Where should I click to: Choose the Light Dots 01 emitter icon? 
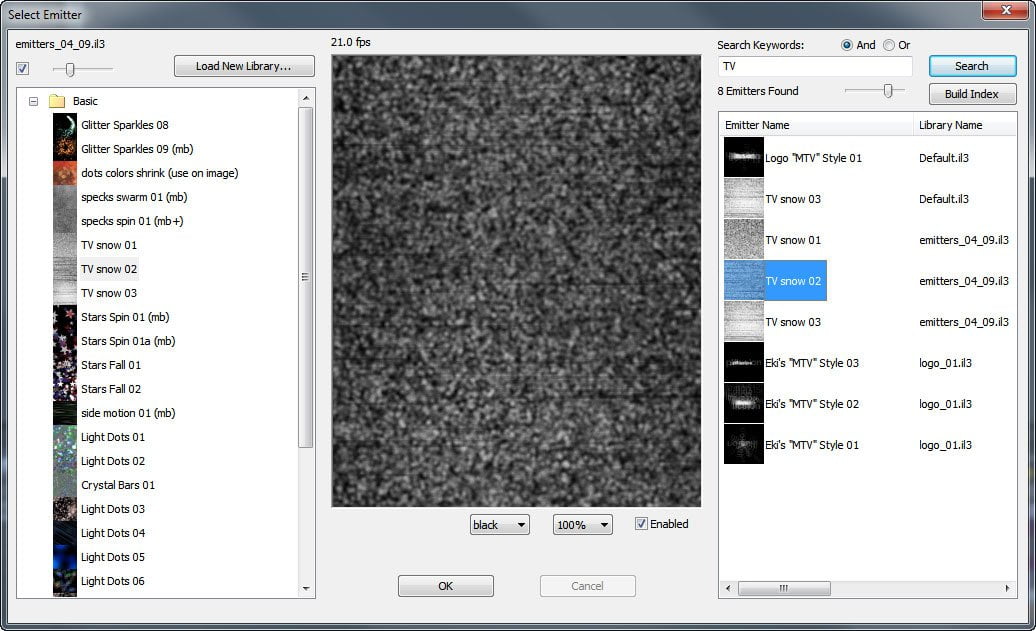(65, 437)
